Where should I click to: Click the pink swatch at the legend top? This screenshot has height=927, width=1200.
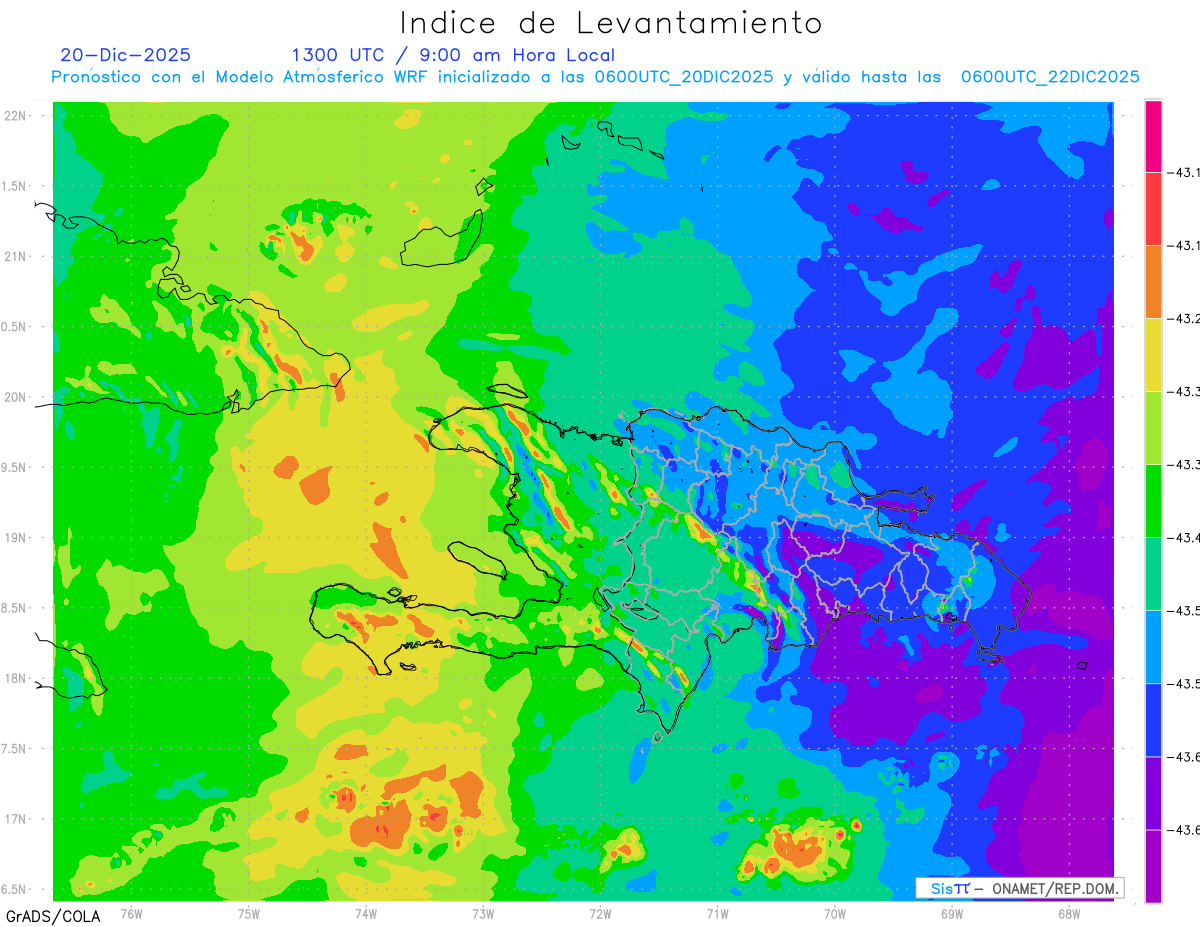pos(1153,136)
